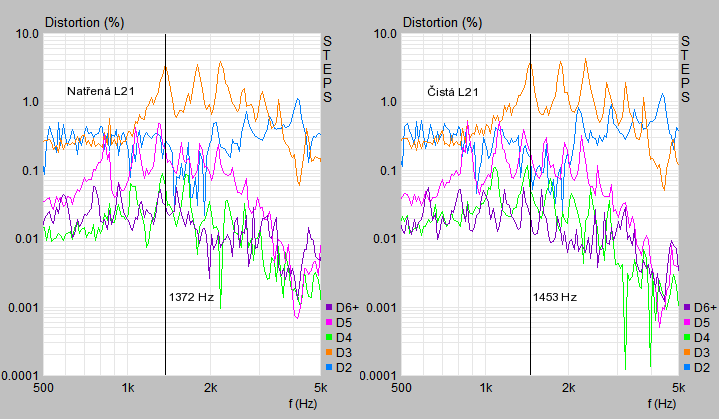Click the Natřená L21 chart annotation

pyautogui.click(x=101, y=91)
